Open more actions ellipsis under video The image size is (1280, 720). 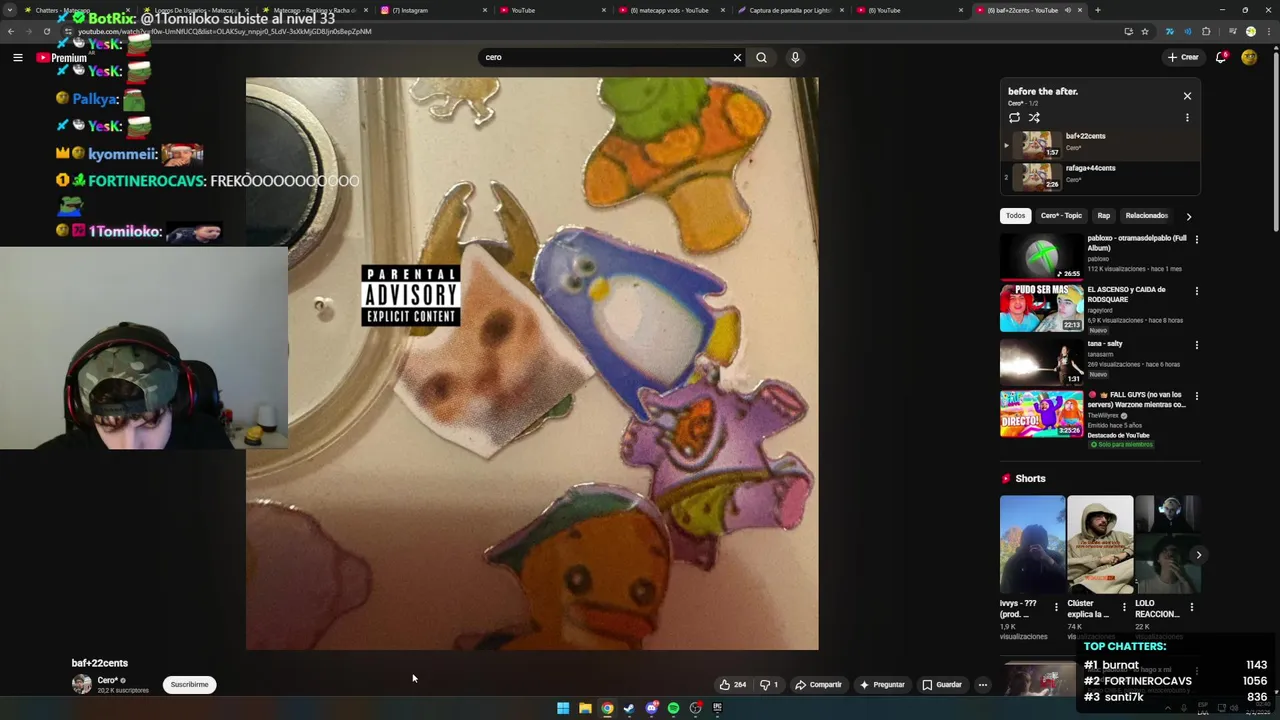click(x=983, y=685)
